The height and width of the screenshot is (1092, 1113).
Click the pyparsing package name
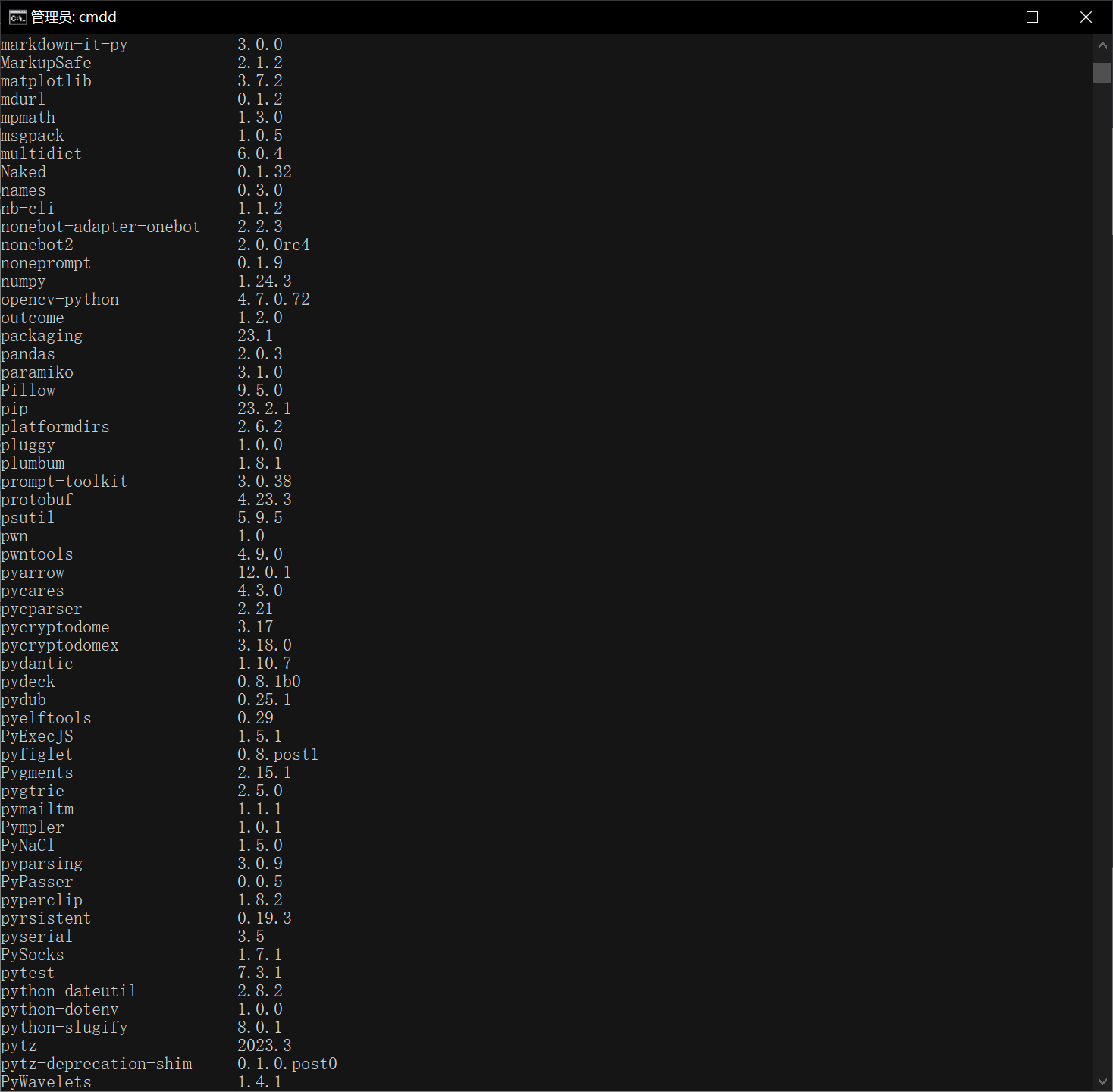[42, 864]
